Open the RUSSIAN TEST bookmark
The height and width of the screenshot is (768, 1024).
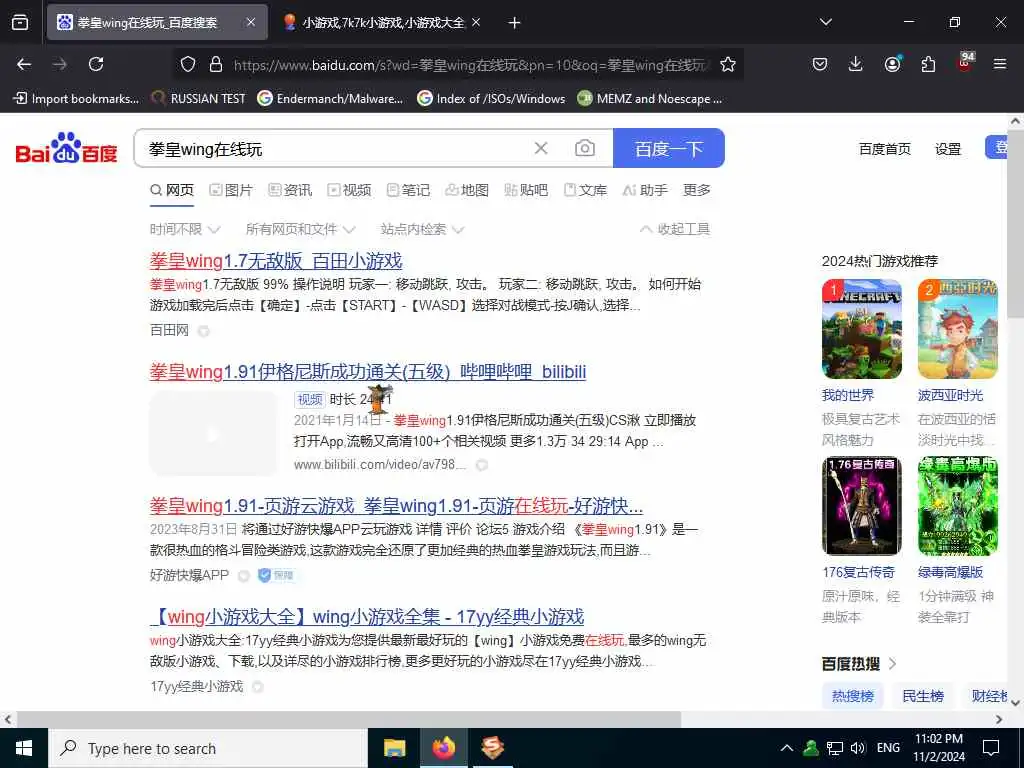198,99
